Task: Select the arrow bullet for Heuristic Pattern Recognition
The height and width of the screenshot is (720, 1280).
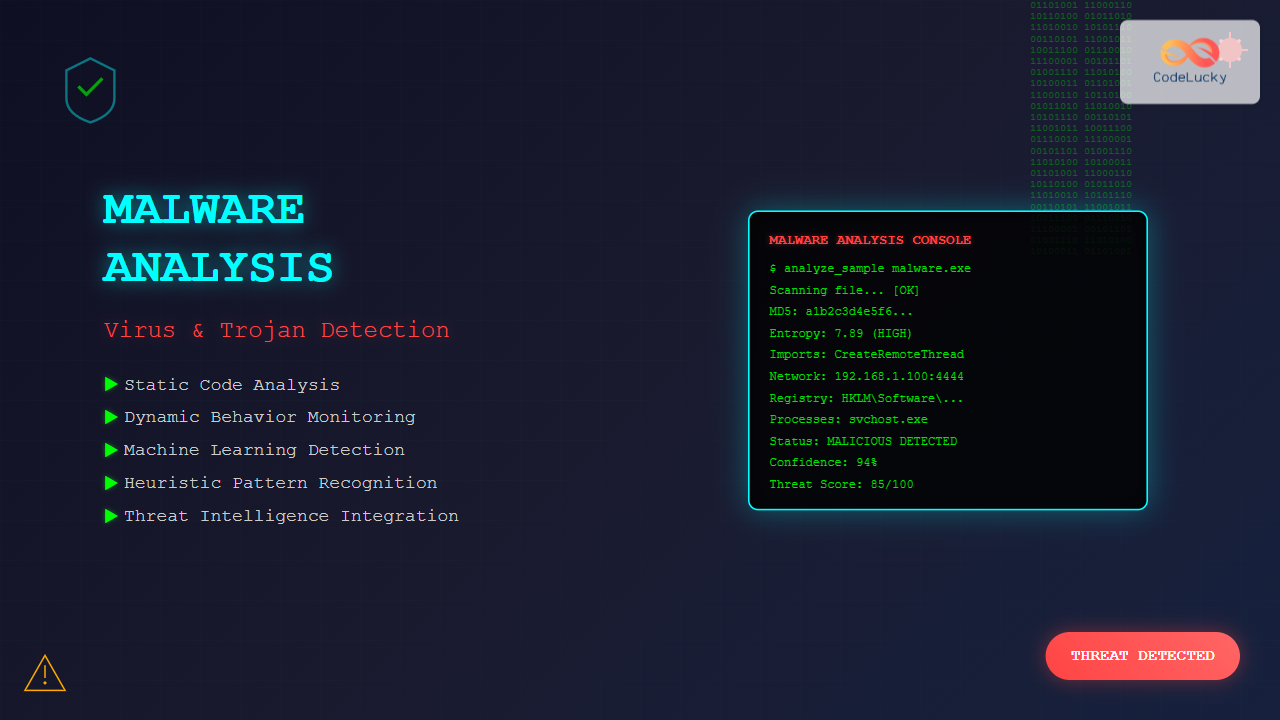Action: (x=111, y=483)
